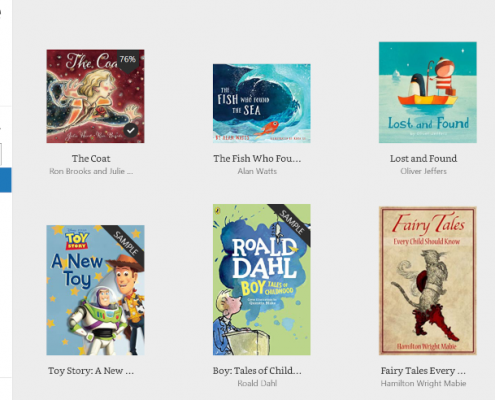This screenshot has height=400, width=495.
Task: Select author name Roald Dahl below the cover
Action: click(257, 383)
